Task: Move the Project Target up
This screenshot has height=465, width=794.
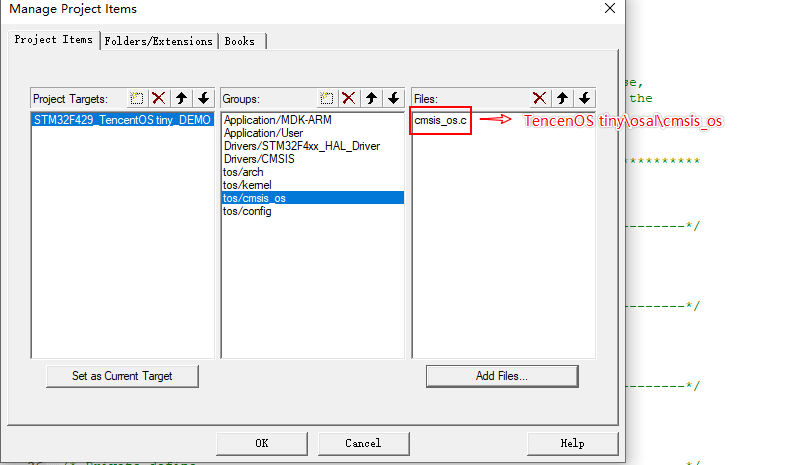Action: click(181, 98)
